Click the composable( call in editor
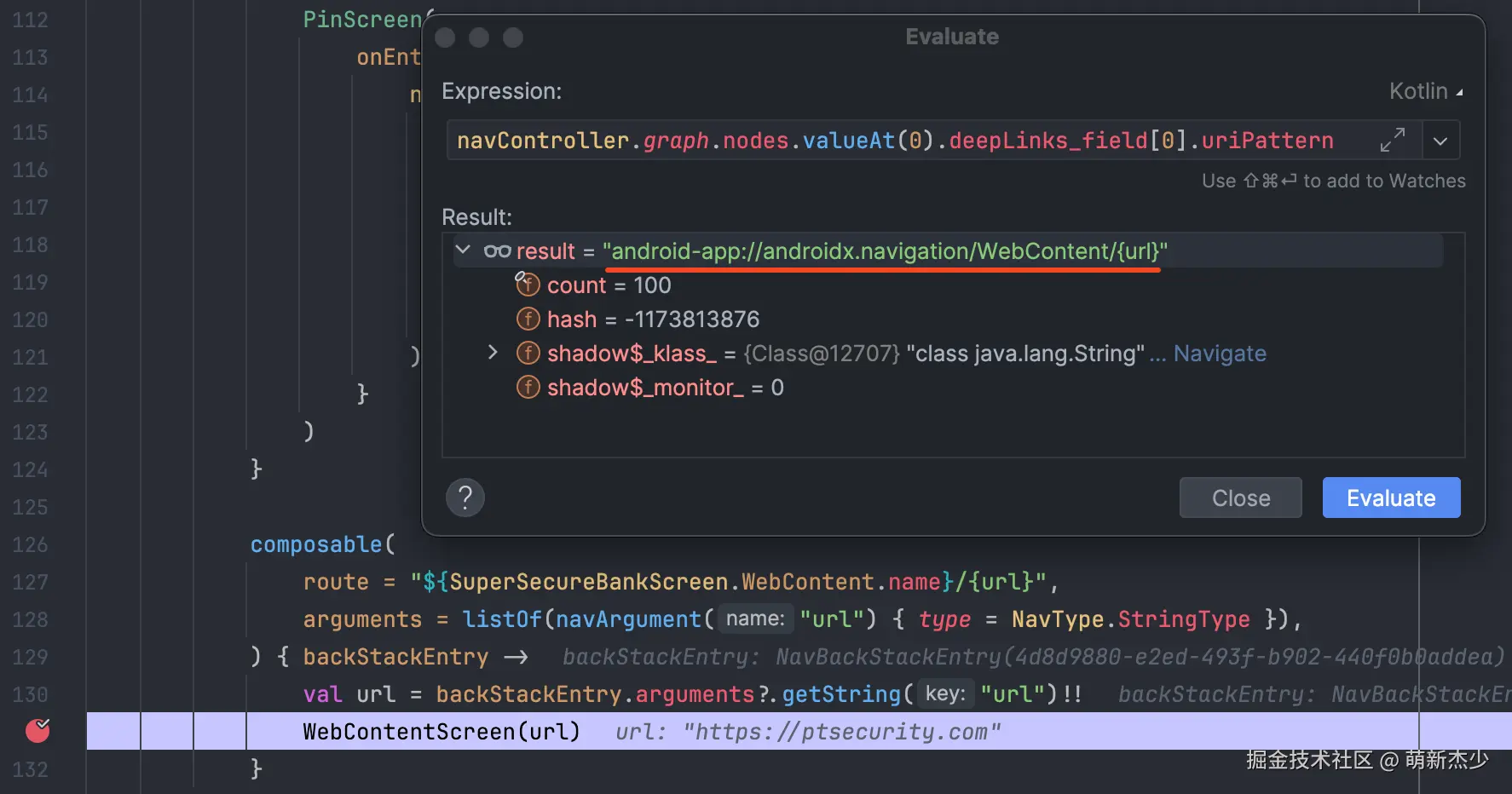This screenshot has width=1512, height=794. coord(322,544)
